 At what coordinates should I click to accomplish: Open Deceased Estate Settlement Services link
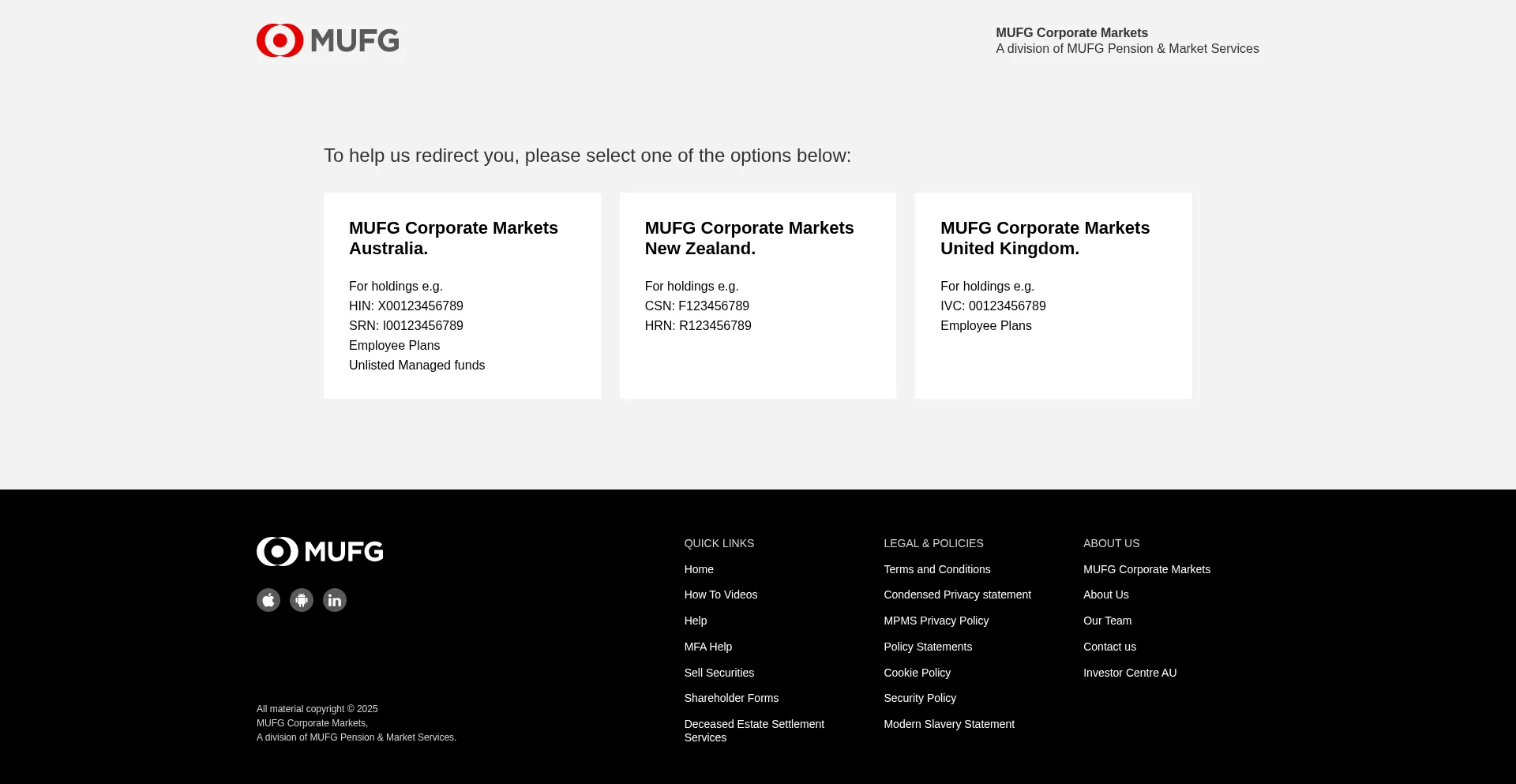click(x=754, y=730)
